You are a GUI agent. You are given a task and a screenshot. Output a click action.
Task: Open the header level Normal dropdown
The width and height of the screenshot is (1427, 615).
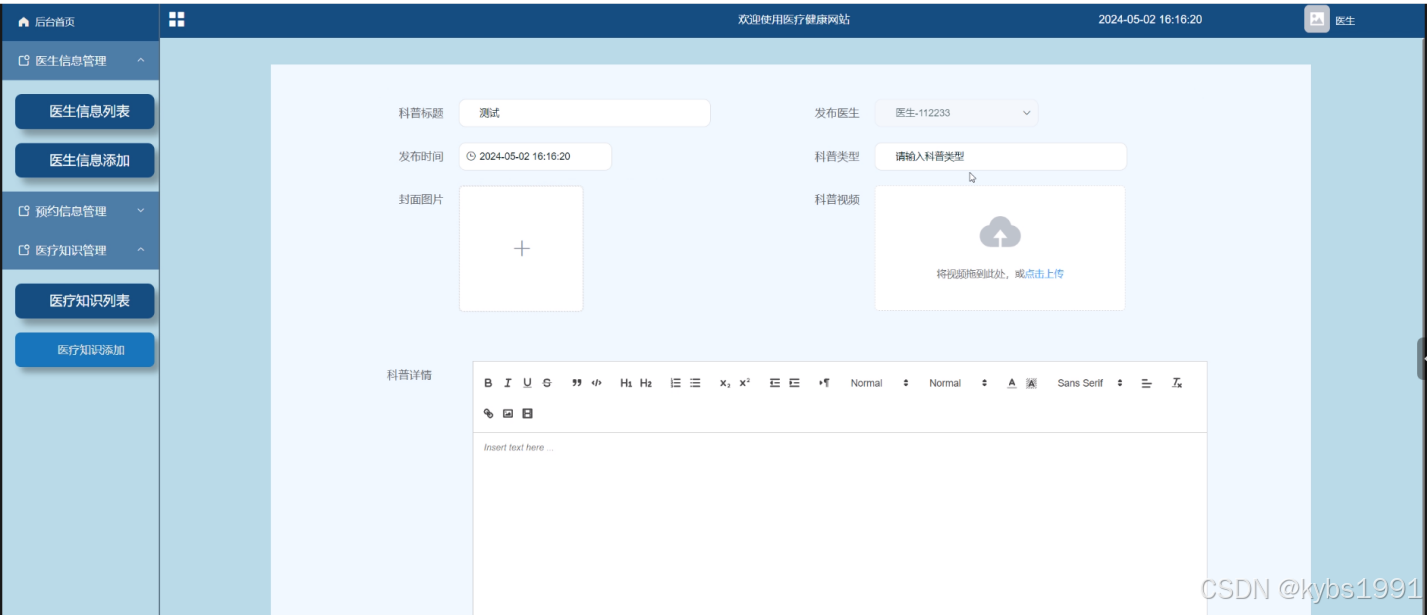(958, 383)
